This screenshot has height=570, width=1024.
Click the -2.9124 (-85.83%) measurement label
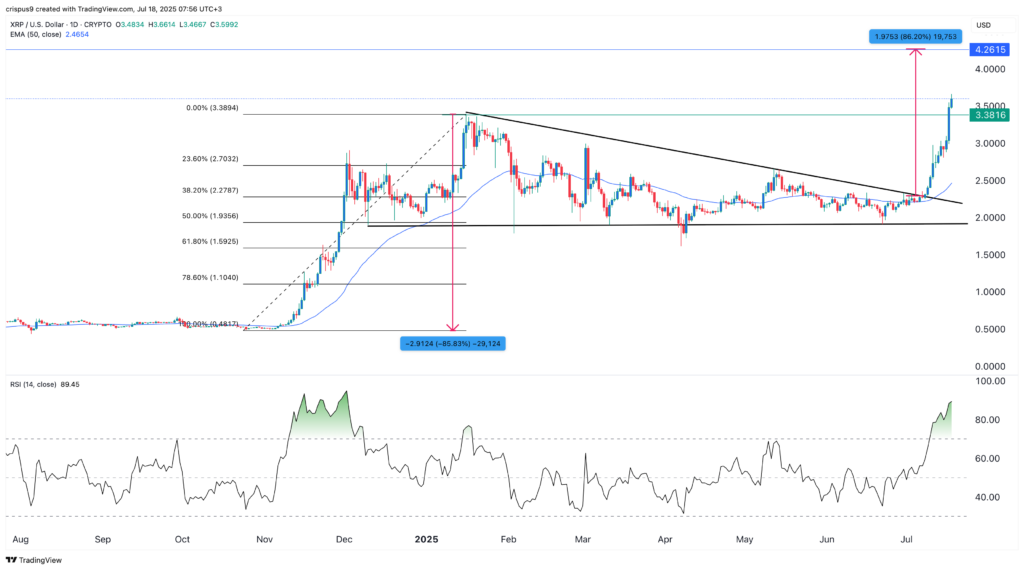pyautogui.click(x=452, y=344)
